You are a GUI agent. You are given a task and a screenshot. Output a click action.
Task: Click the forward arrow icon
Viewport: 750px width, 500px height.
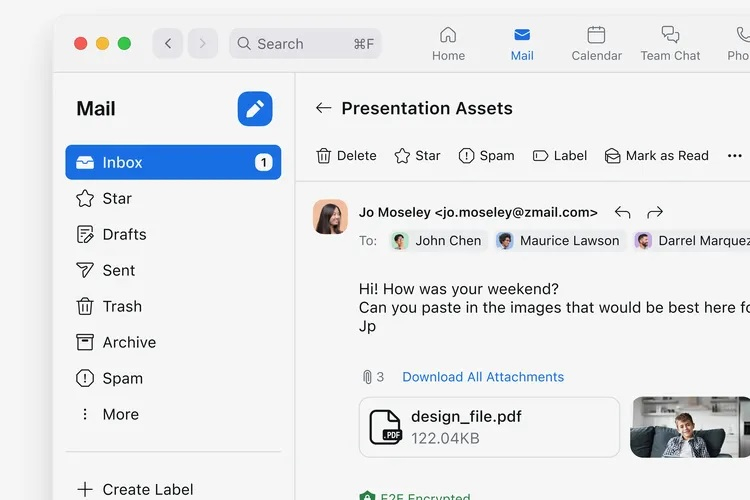[655, 212]
